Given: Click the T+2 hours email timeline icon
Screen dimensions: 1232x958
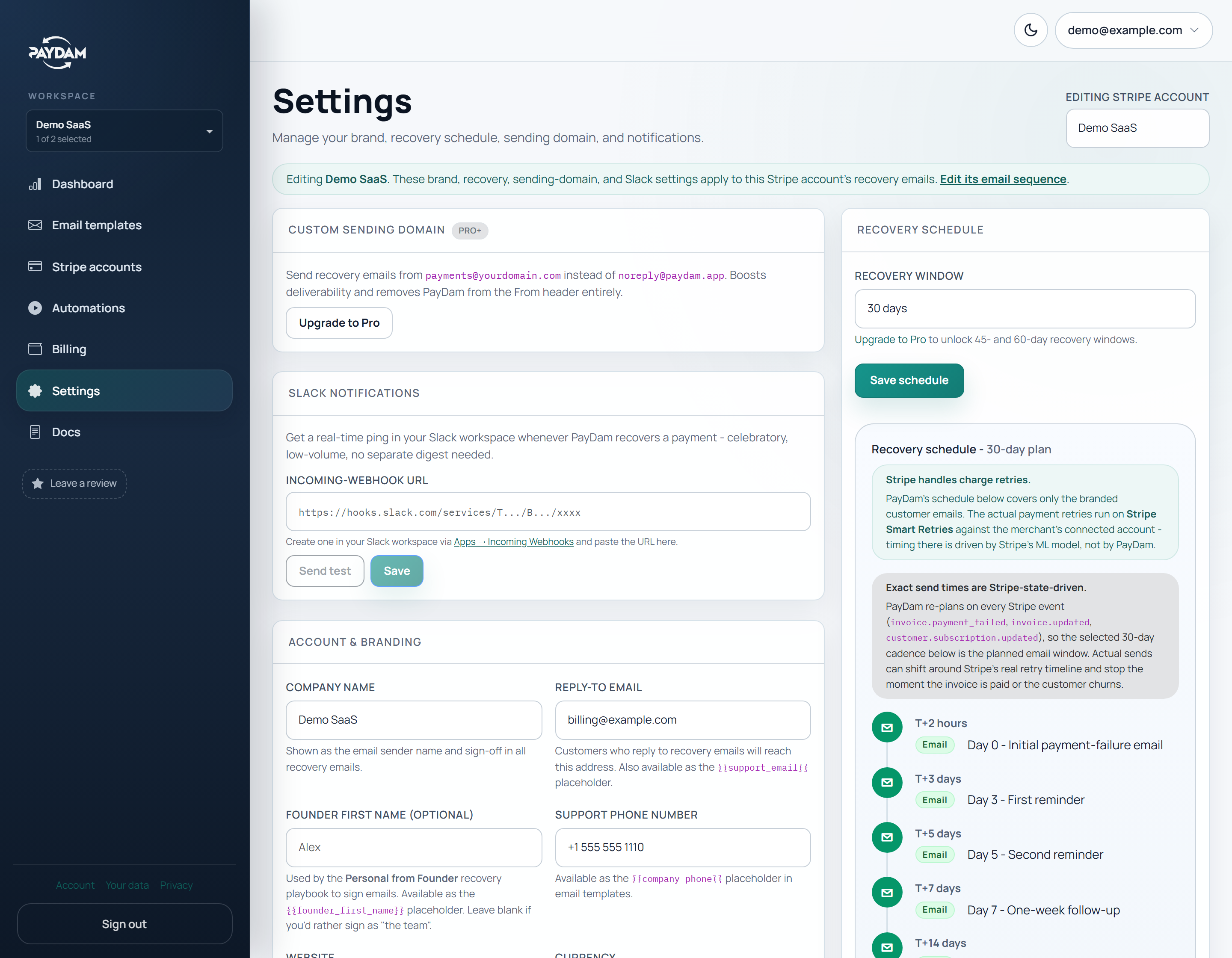Looking at the screenshot, I should [887, 727].
